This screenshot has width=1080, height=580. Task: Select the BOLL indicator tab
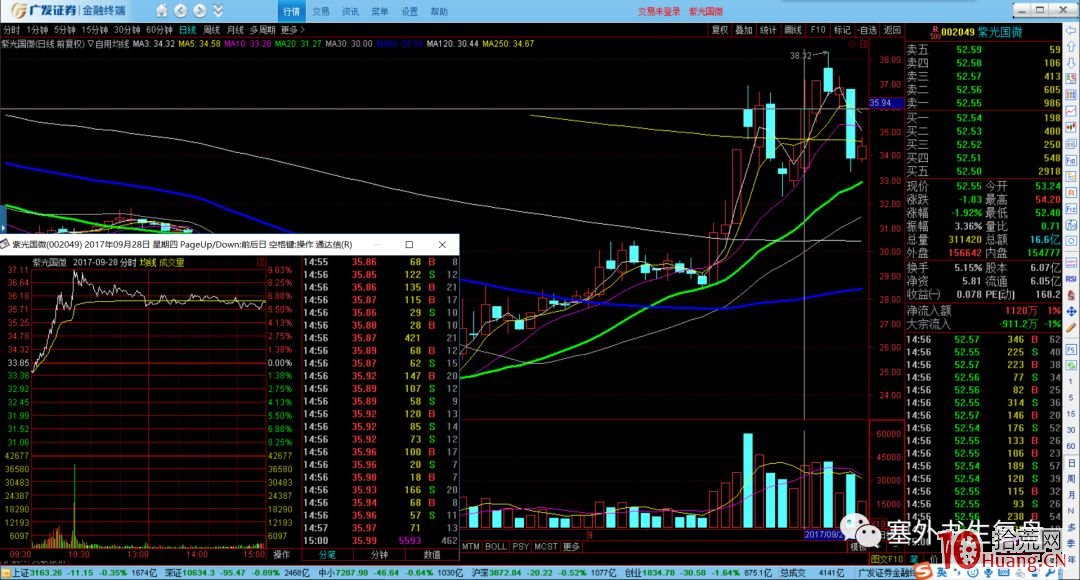[x=496, y=546]
